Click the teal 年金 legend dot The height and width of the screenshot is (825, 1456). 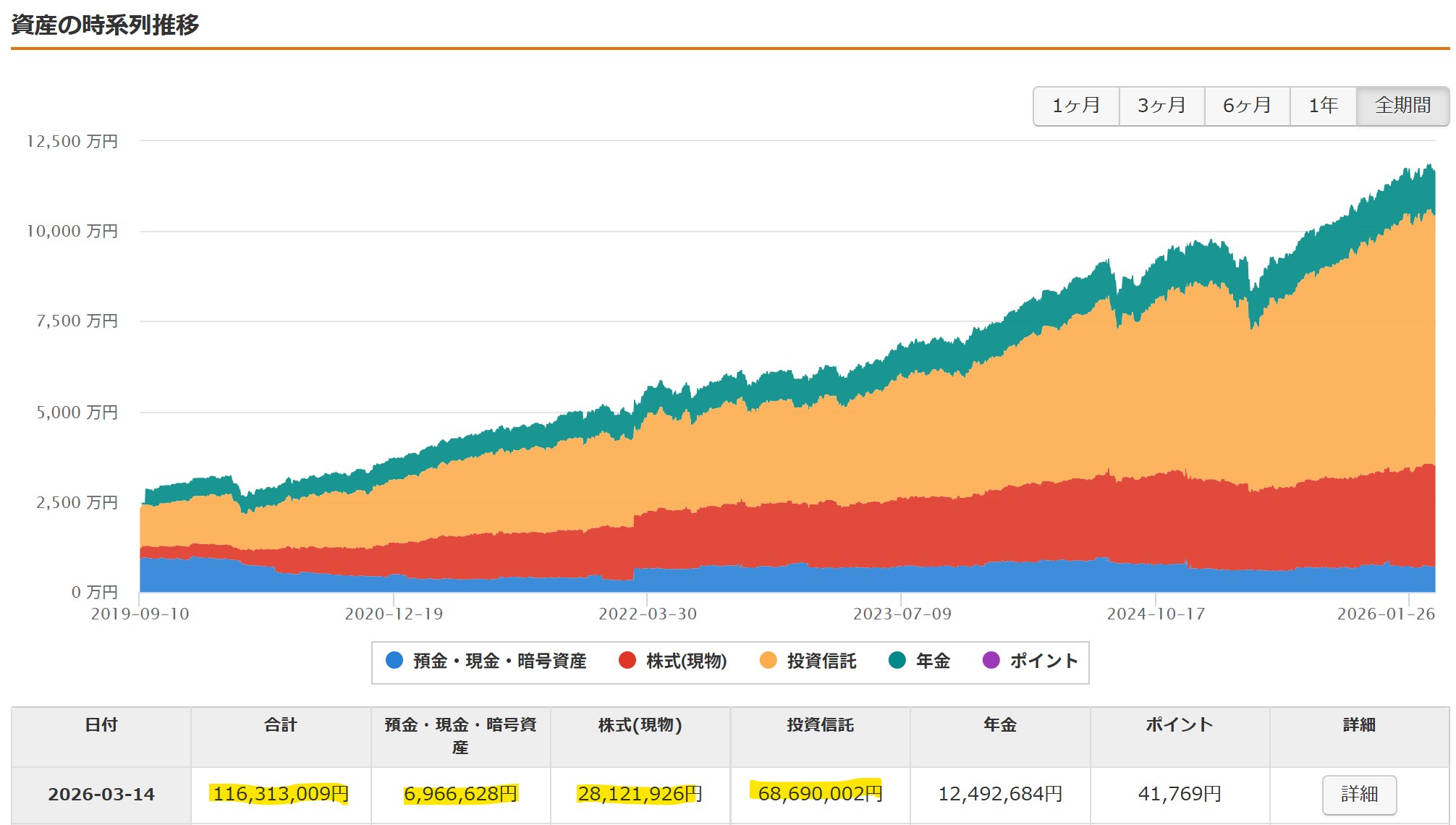pos(897,660)
